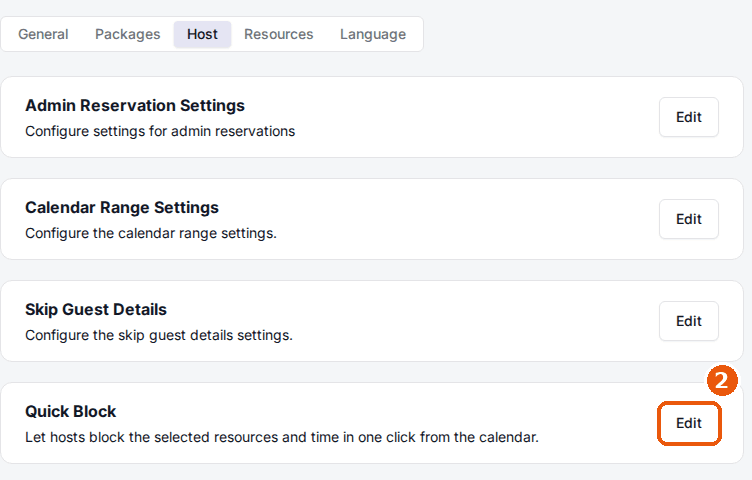Edit the Quick Block setting
This screenshot has width=752, height=480.
689,423
